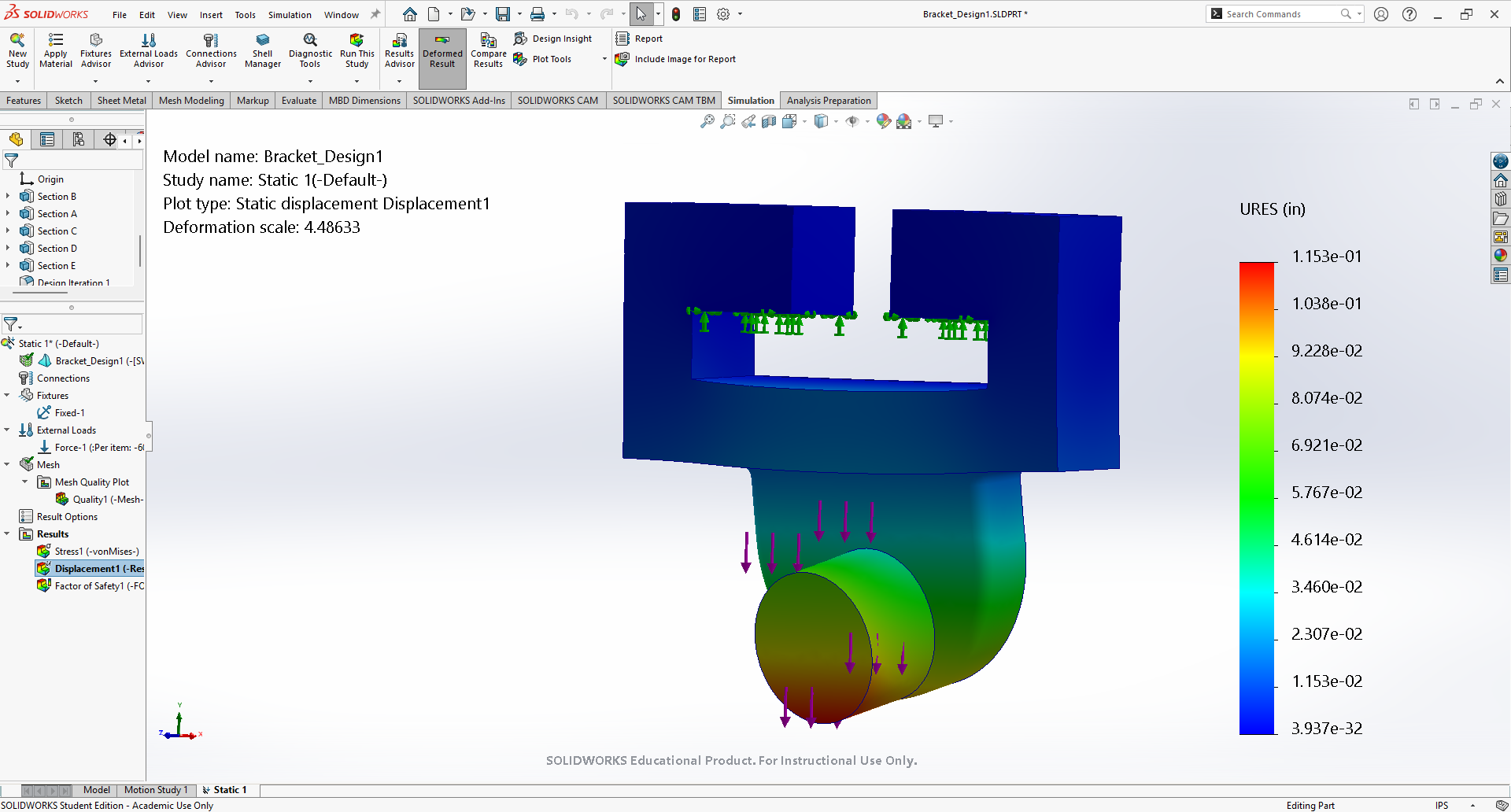This screenshot has height=812, width=1511.
Task: Select Quality1 mesh plot
Action: pyautogui.click(x=99, y=500)
